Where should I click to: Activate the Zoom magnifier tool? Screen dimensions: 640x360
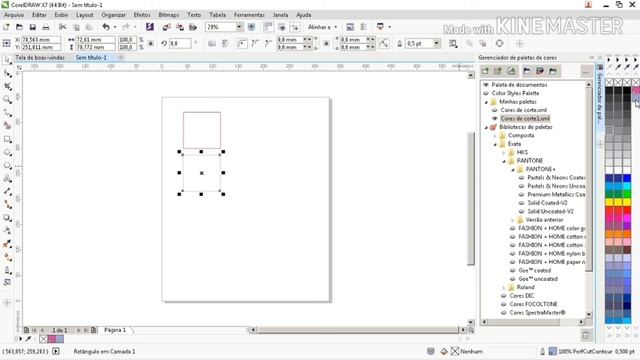(7, 100)
